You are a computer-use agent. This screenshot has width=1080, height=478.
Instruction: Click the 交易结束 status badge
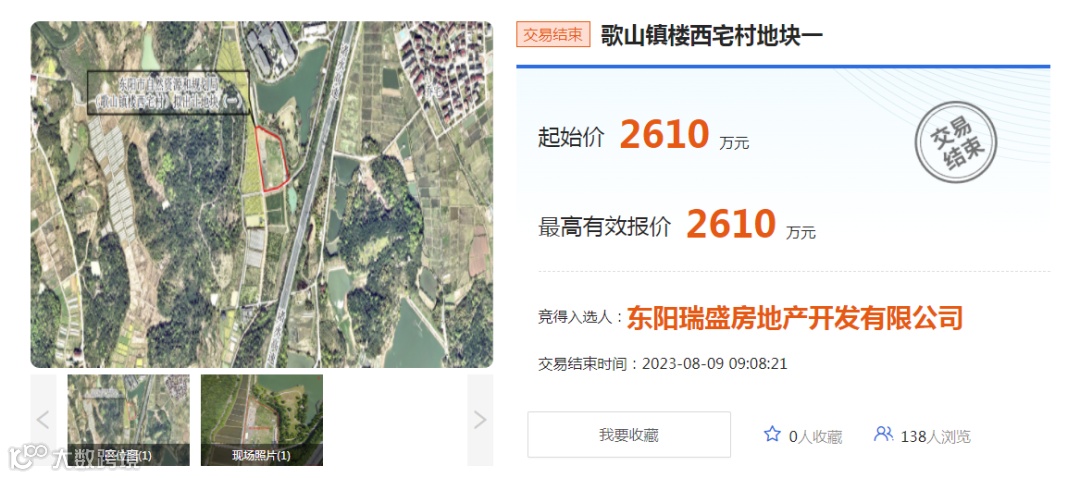tap(553, 35)
